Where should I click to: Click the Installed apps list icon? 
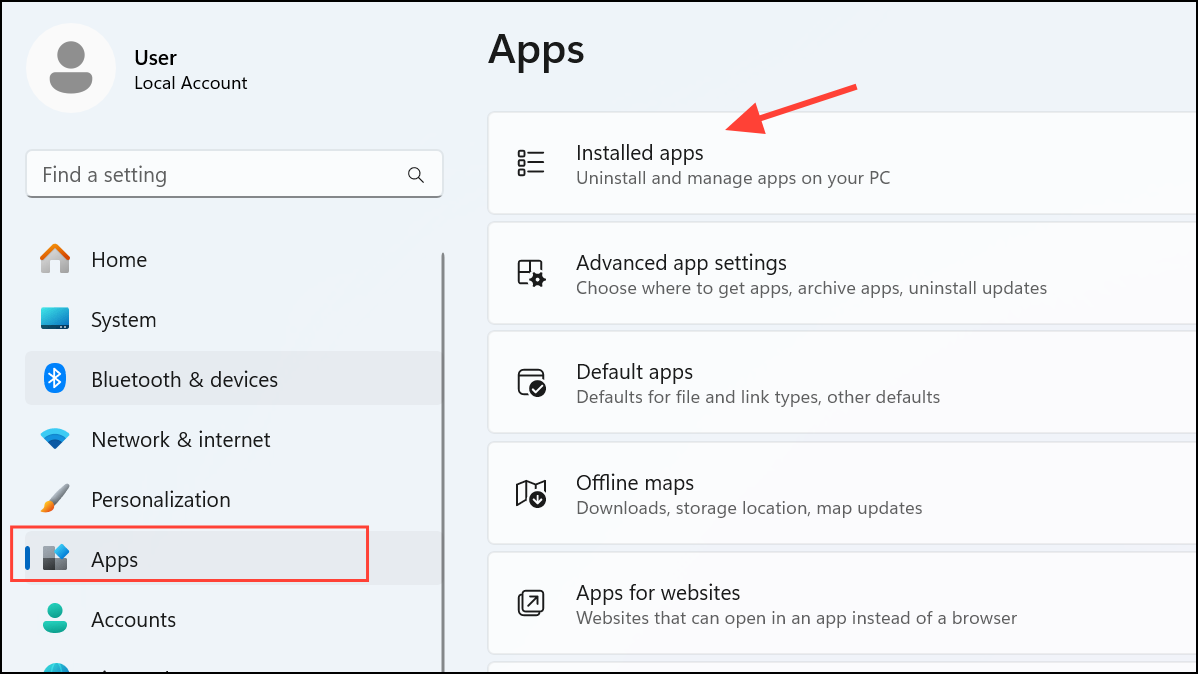pos(531,163)
